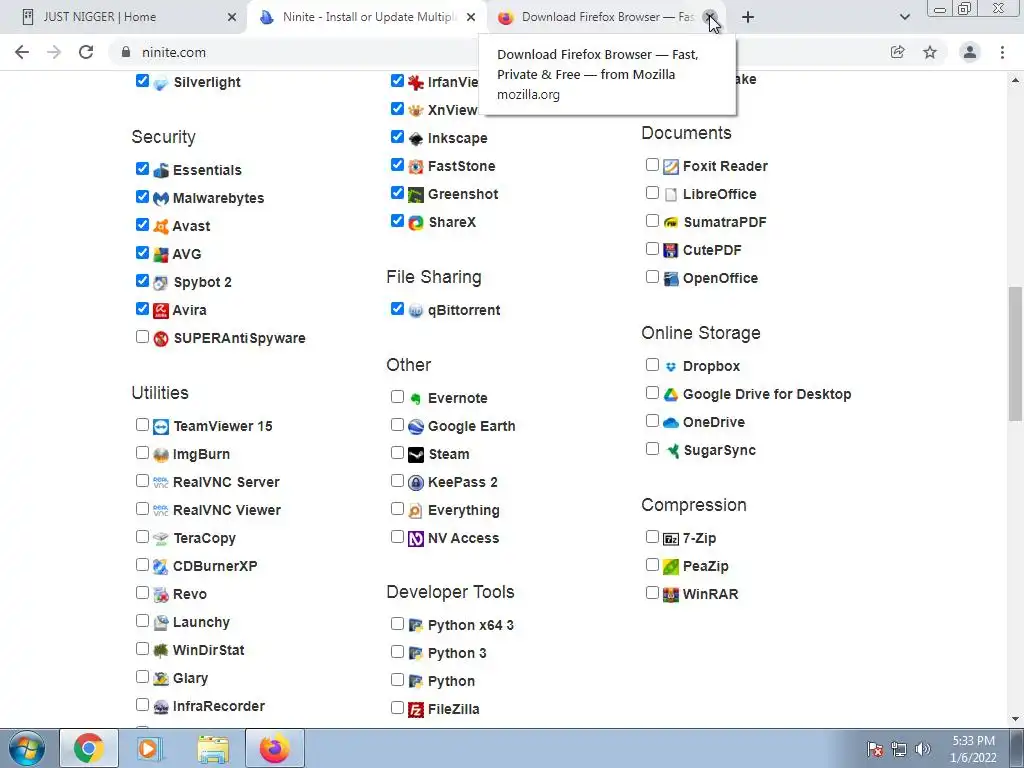Click the ShareX app icon

(416, 223)
